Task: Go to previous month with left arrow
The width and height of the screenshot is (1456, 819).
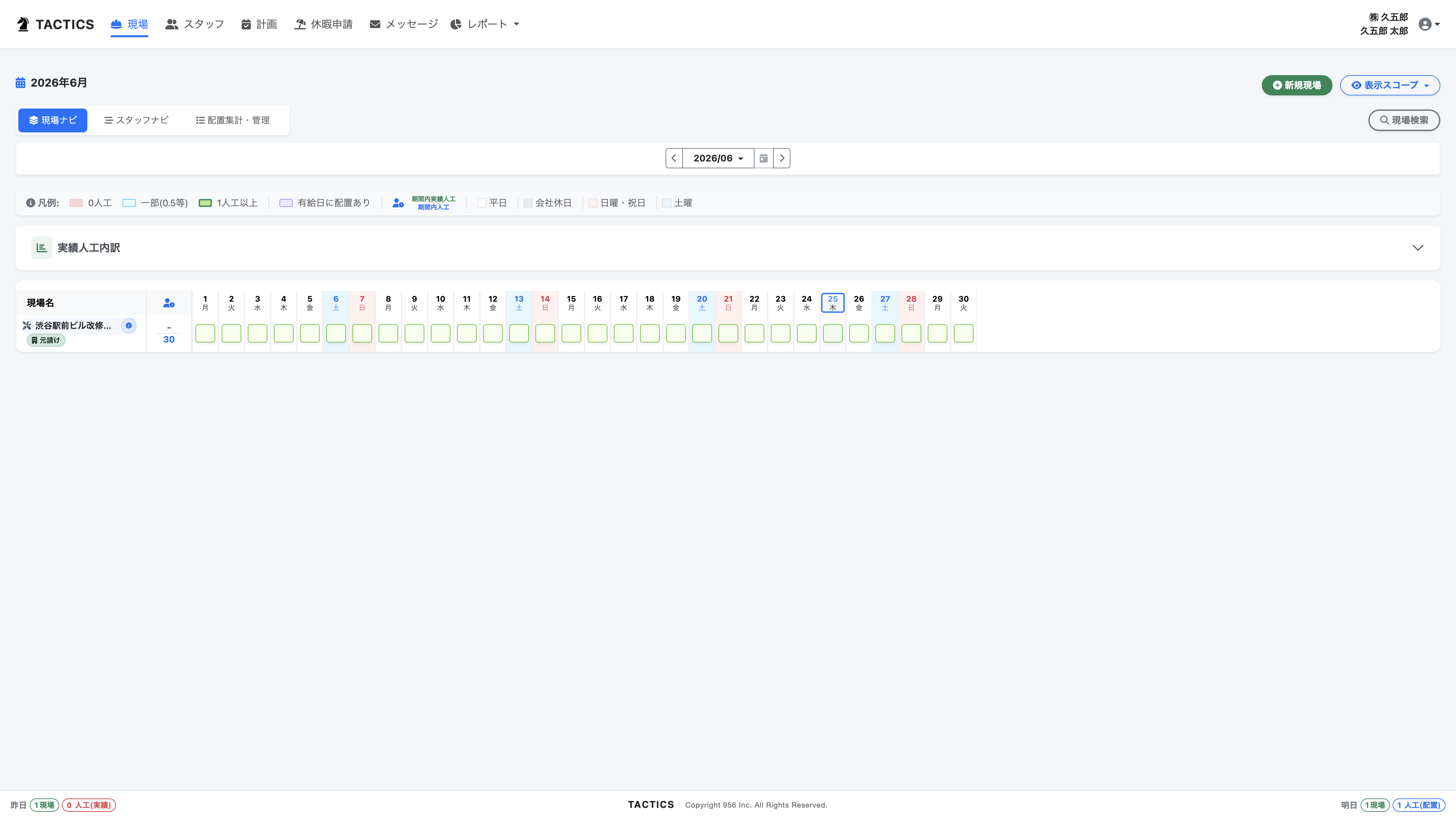Action: [x=674, y=158]
